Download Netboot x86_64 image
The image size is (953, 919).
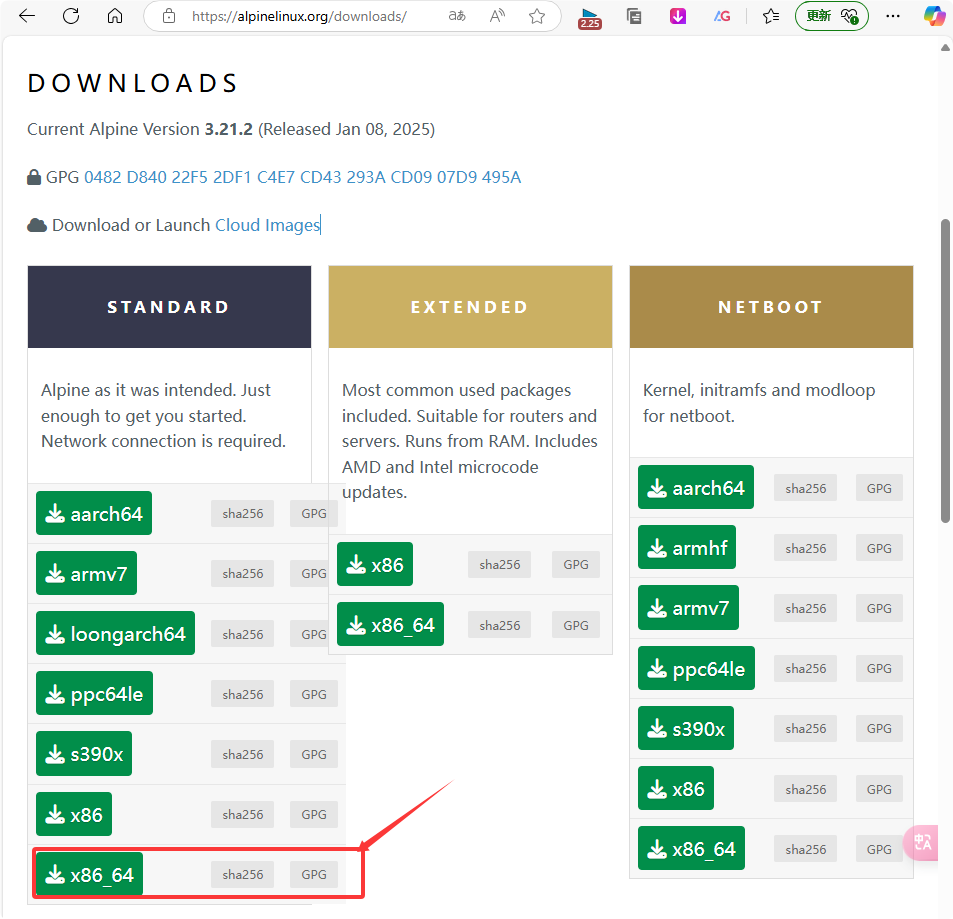(691, 848)
